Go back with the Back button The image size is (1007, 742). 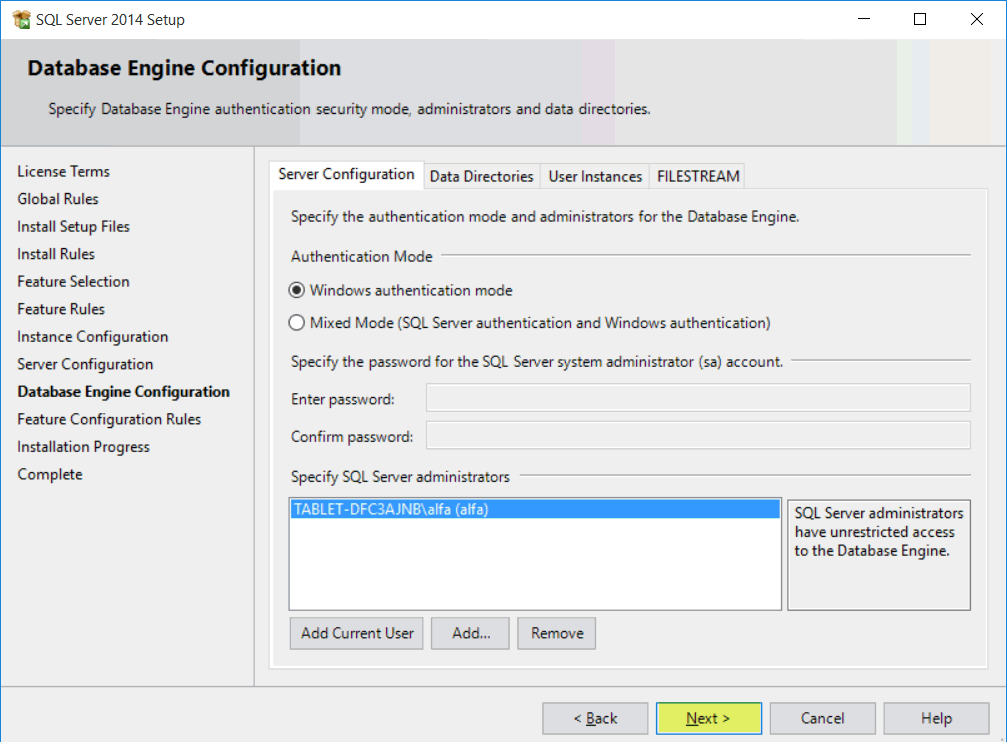pyautogui.click(x=595, y=718)
